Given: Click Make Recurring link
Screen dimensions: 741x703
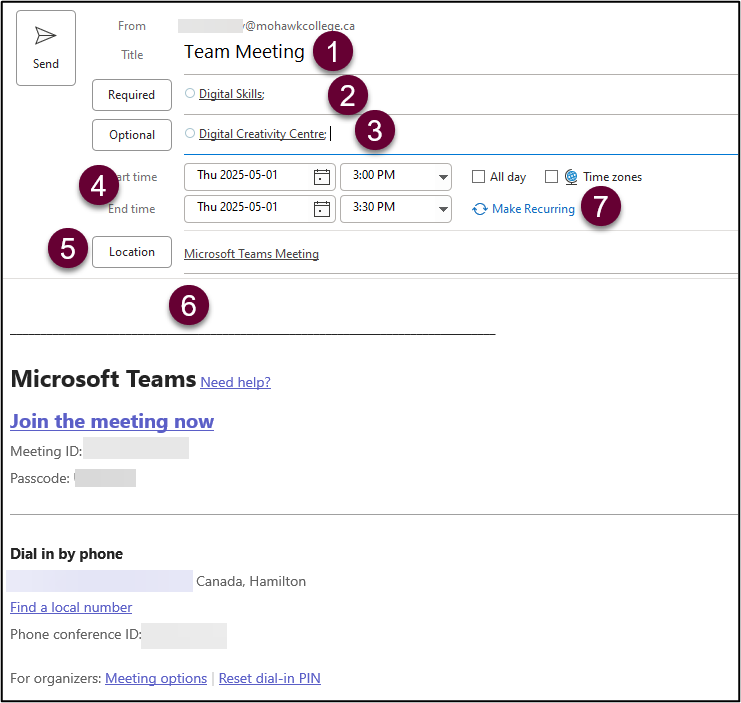Looking at the screenshot, I should point(533,209).
